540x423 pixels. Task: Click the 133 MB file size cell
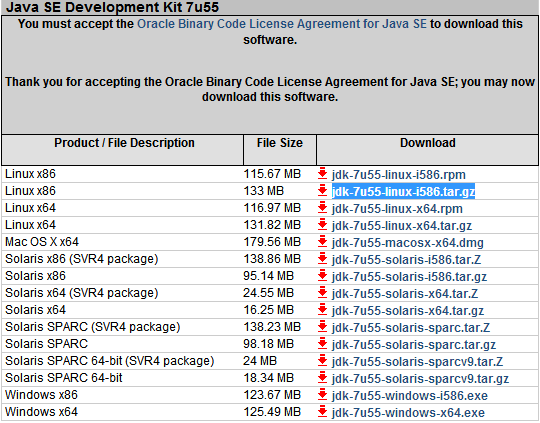coord(264,191)
